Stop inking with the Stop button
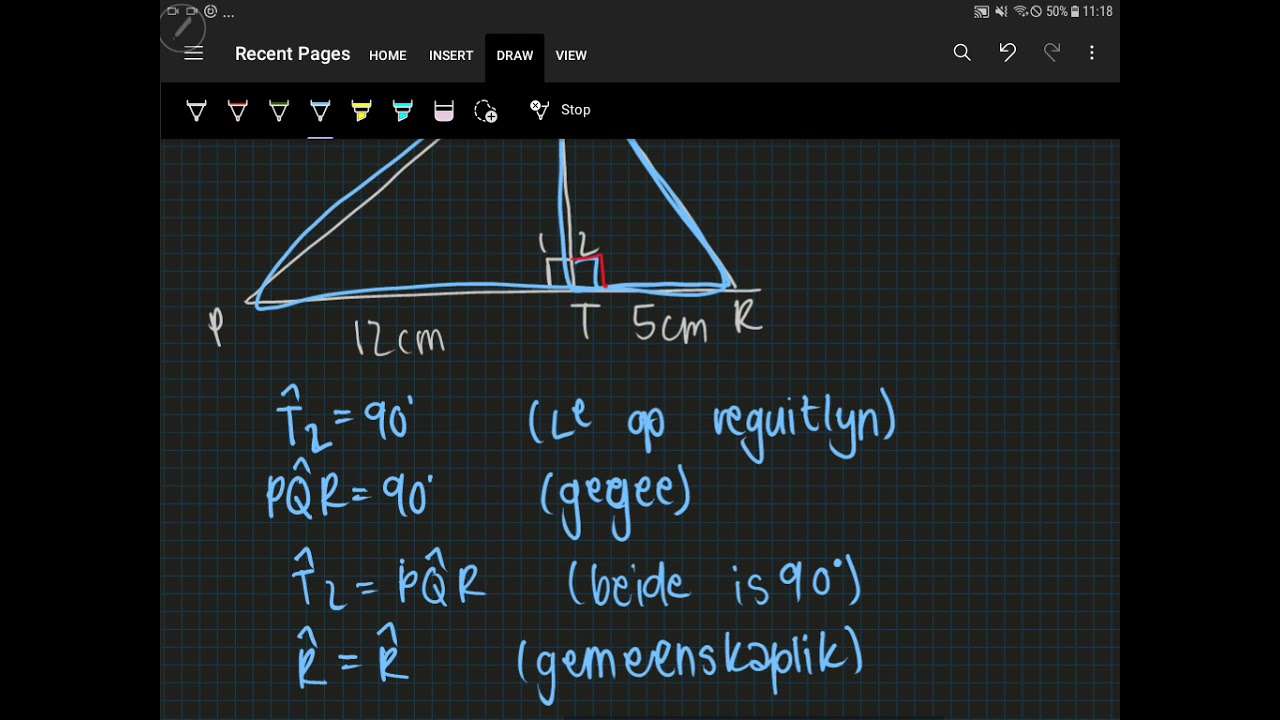This screenshot has height=720, width=1280. [x=560, y=110]
